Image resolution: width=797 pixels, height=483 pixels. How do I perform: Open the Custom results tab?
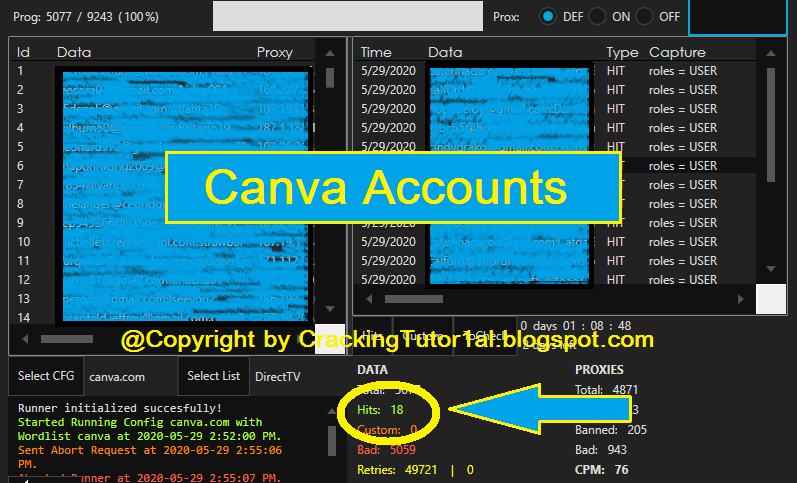click(x=422, y=336)
